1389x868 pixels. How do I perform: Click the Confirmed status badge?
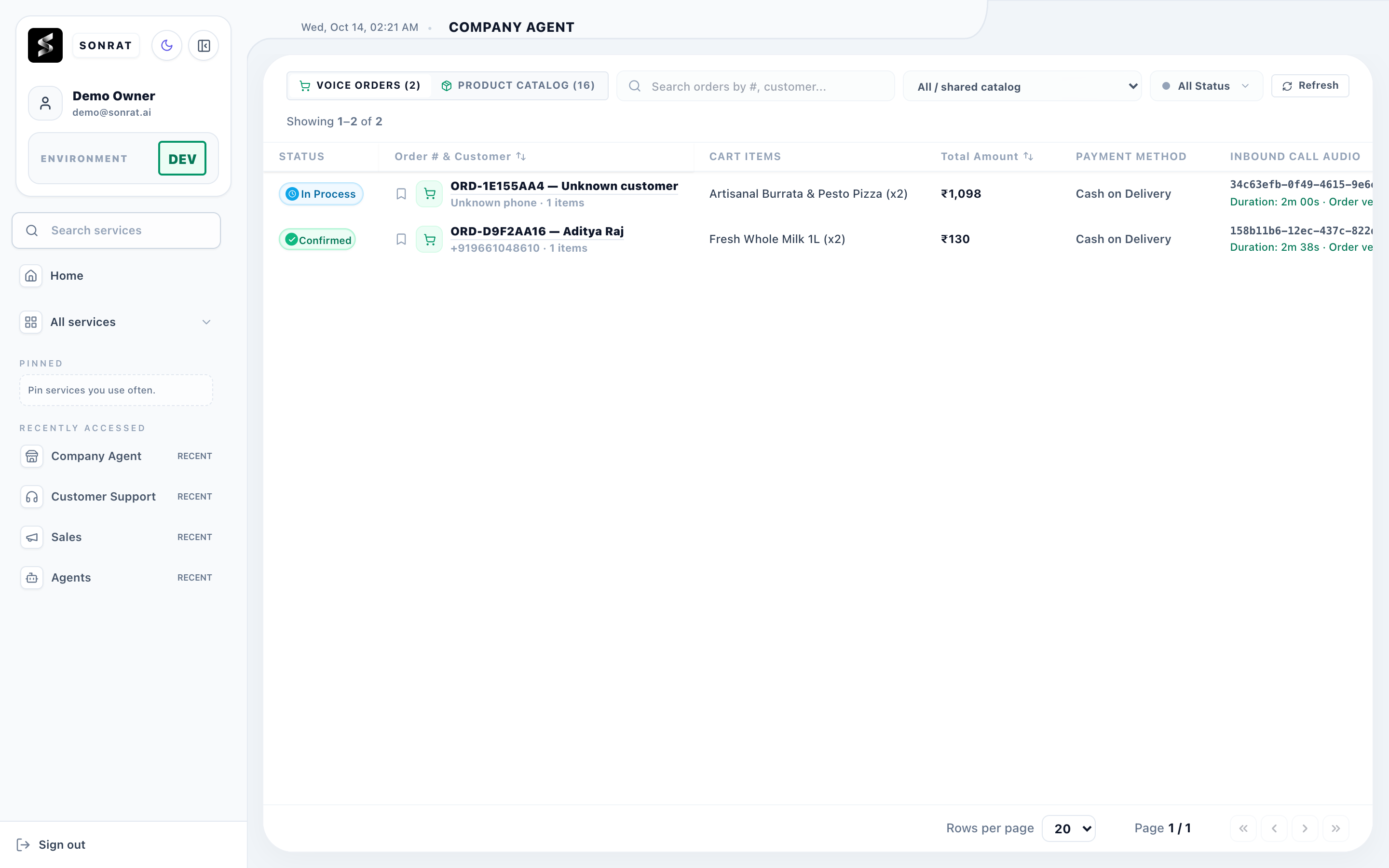317,239
